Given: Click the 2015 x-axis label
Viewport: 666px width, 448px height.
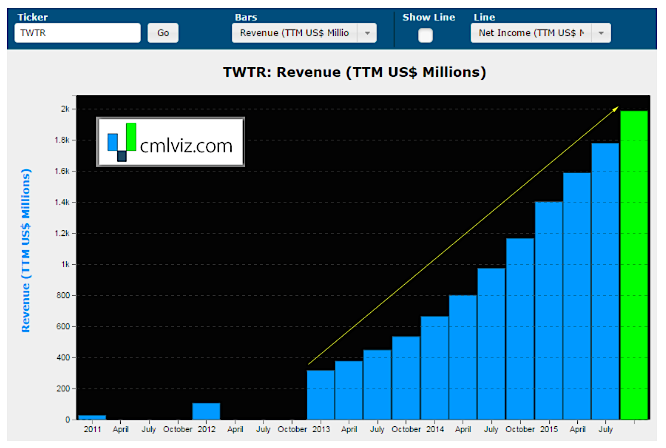Looking at the screenshot, I should click(549, 429).
